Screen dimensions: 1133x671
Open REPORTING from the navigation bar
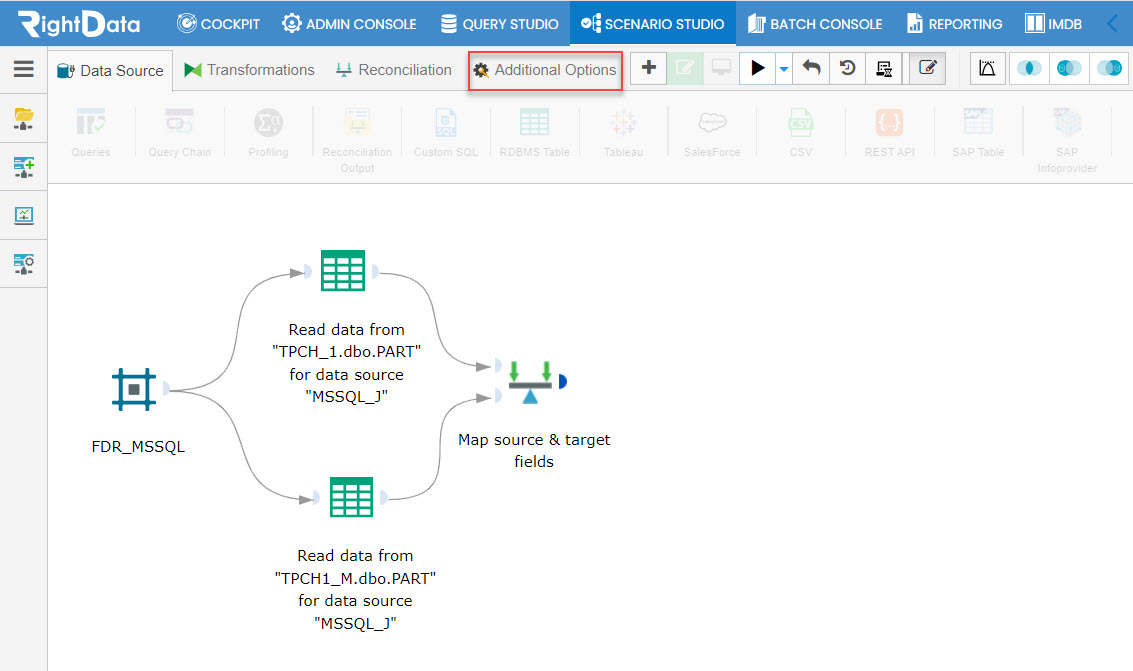coord(955,24)
